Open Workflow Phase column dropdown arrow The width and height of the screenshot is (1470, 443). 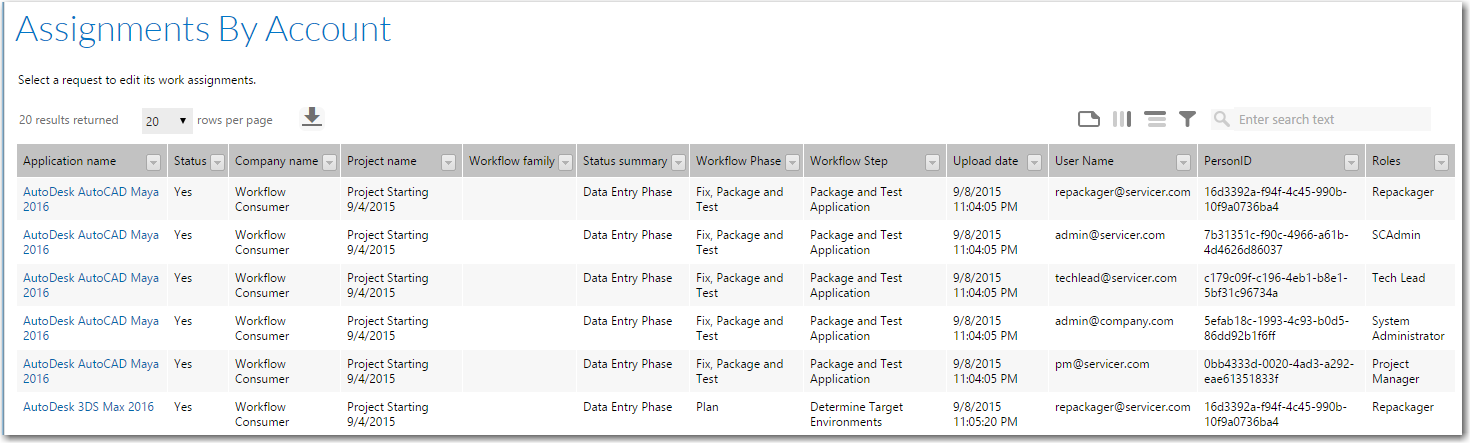(x=792, y=162)
